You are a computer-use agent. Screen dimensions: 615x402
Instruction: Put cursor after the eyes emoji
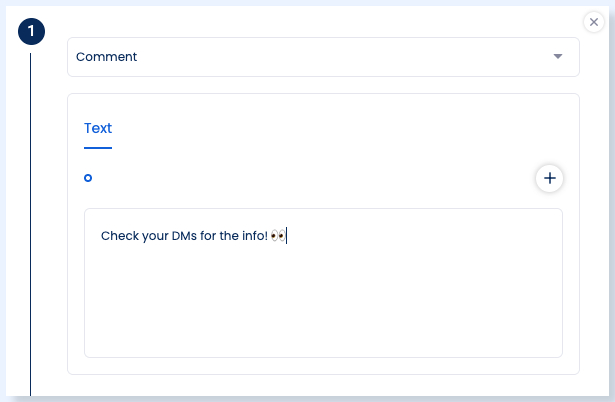[x=286, y=236]
